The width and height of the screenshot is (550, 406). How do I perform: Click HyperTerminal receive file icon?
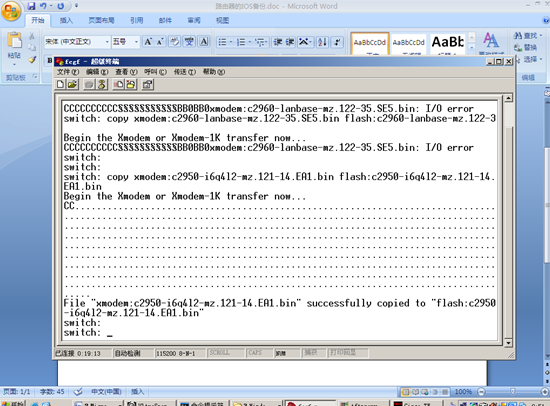[131, 84]
